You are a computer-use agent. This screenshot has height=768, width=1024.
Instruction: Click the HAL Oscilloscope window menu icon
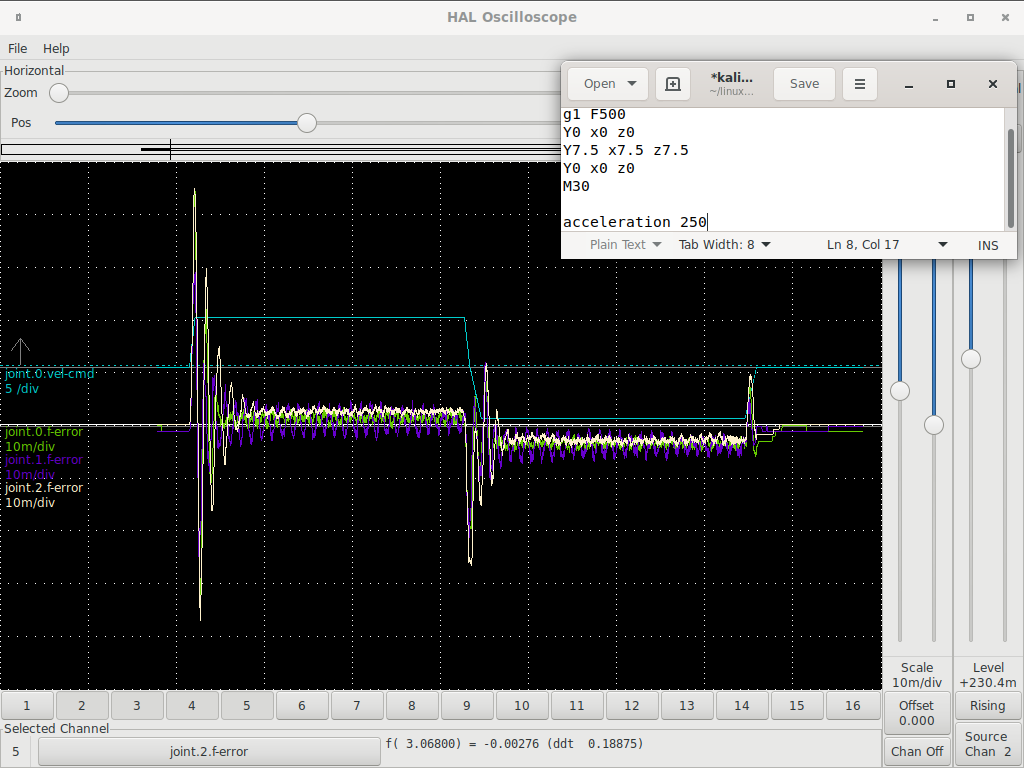(x=18, y=18)
